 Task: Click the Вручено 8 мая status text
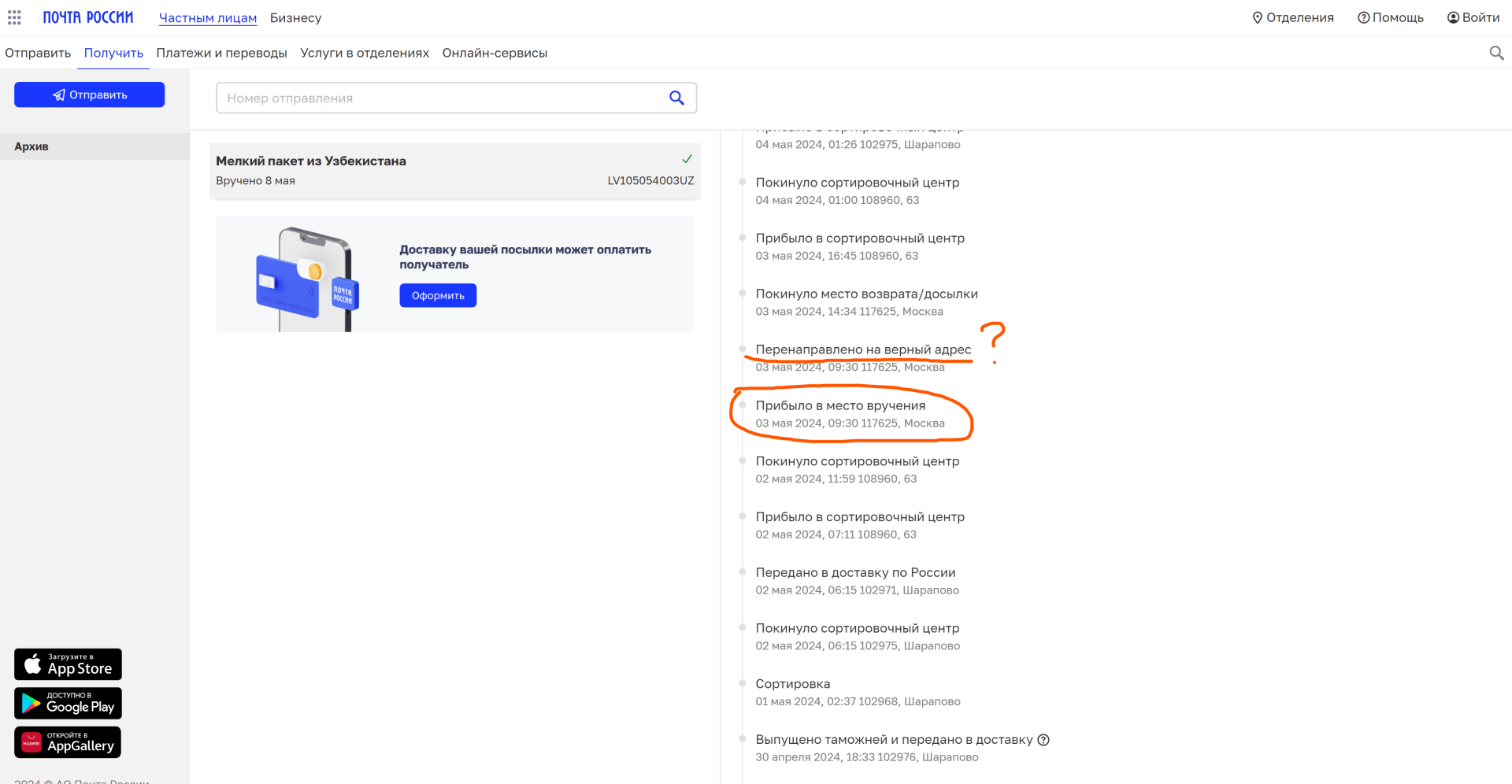click(x=255, y=180)
